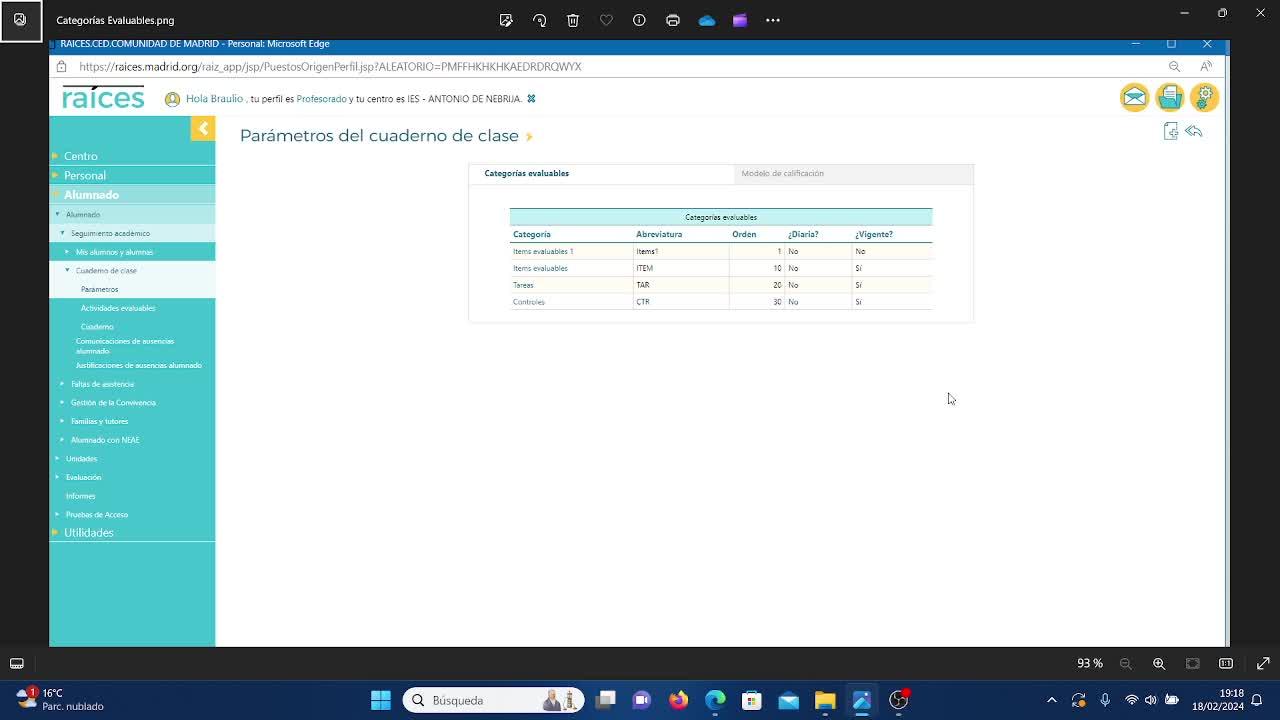This screenshot has height=720, width=1280.
Task: Open the three-dot more options menu in Photos
Action: [x=773, y=20]
